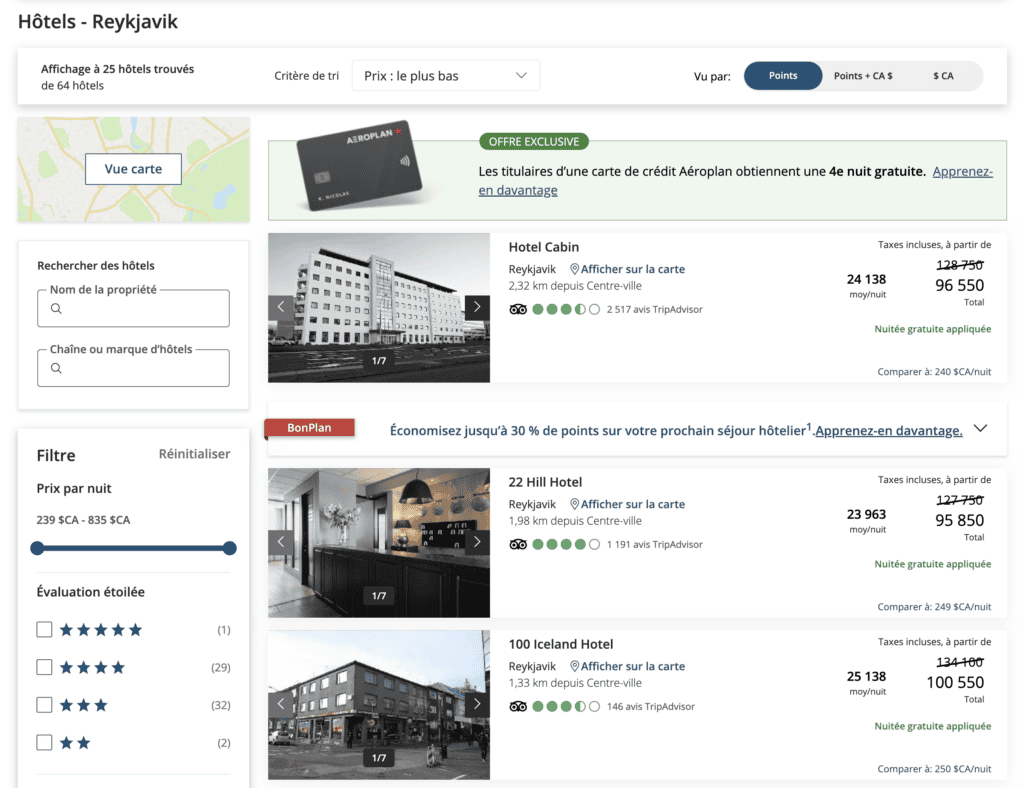Click previous arrow on 22 Hill Hotel carousel
Image resolution: width=1024 pixels, height=788 pixels.
[x=281, y=543]
